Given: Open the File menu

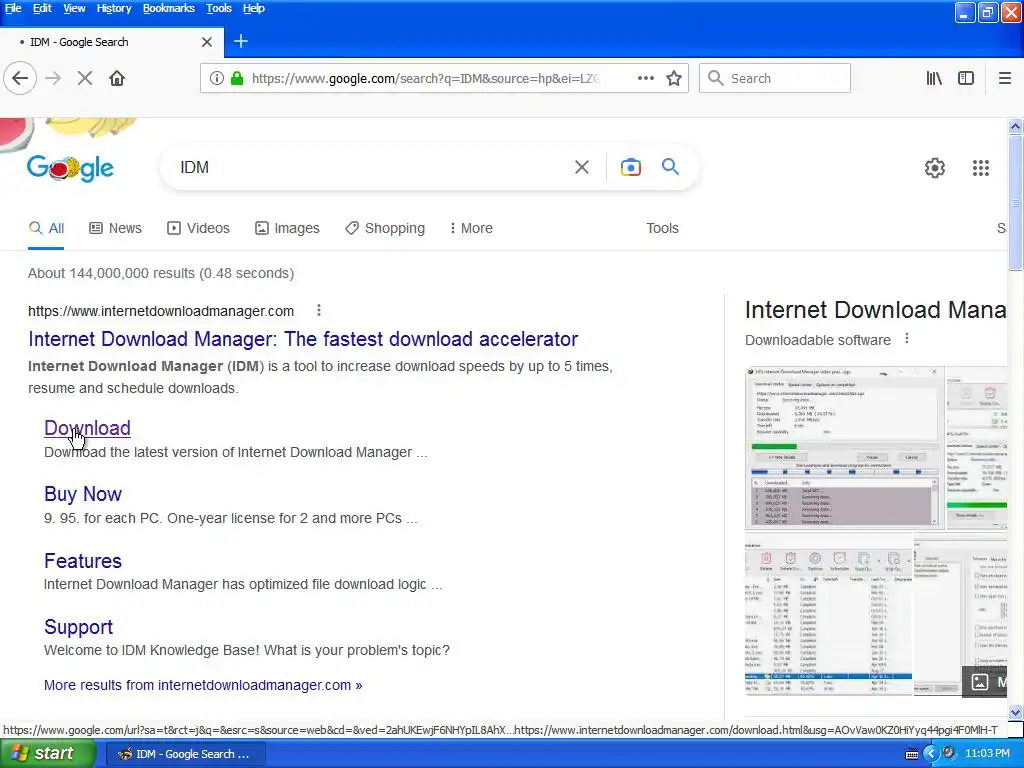Looking at the screenshot, I should pyautogui.click(x=13, y=8).
